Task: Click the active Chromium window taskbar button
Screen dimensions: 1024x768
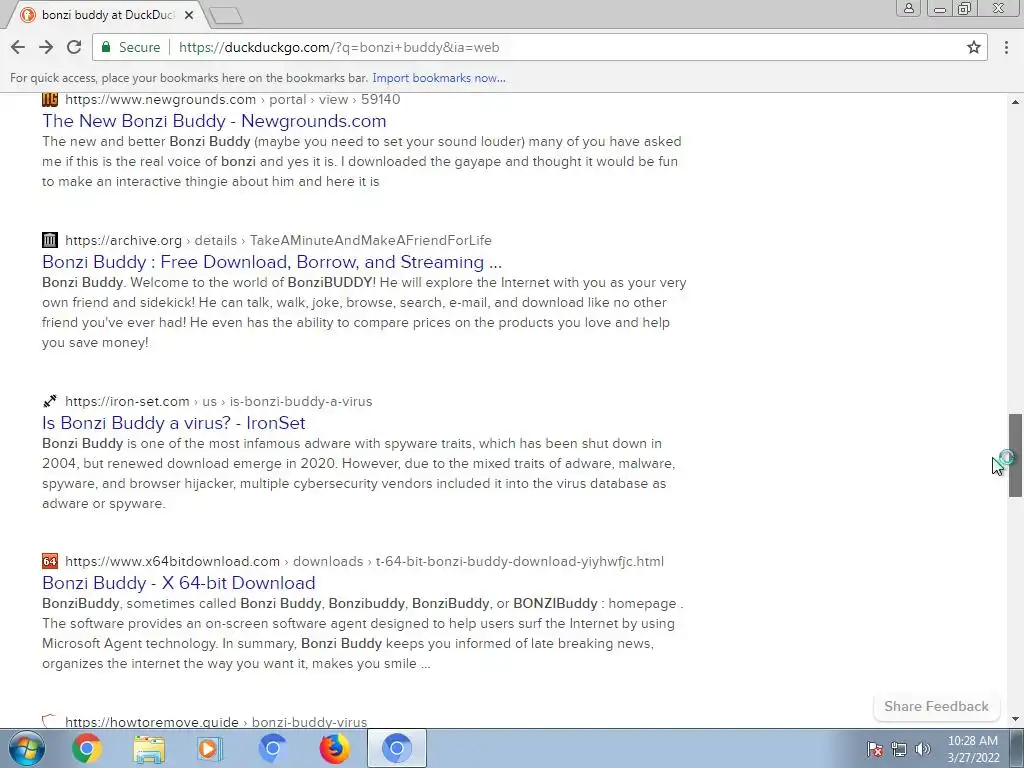Action: pos(396,748)
